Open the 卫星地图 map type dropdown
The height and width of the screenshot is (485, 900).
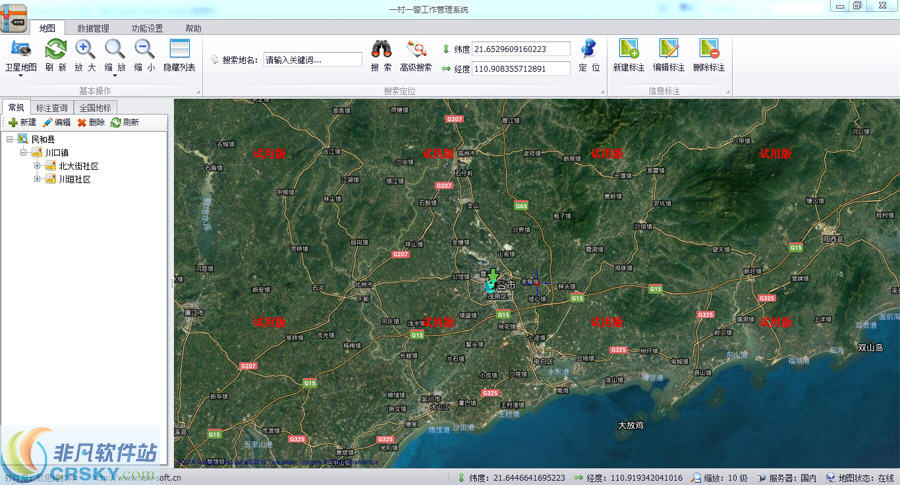(x=21, y=75)
